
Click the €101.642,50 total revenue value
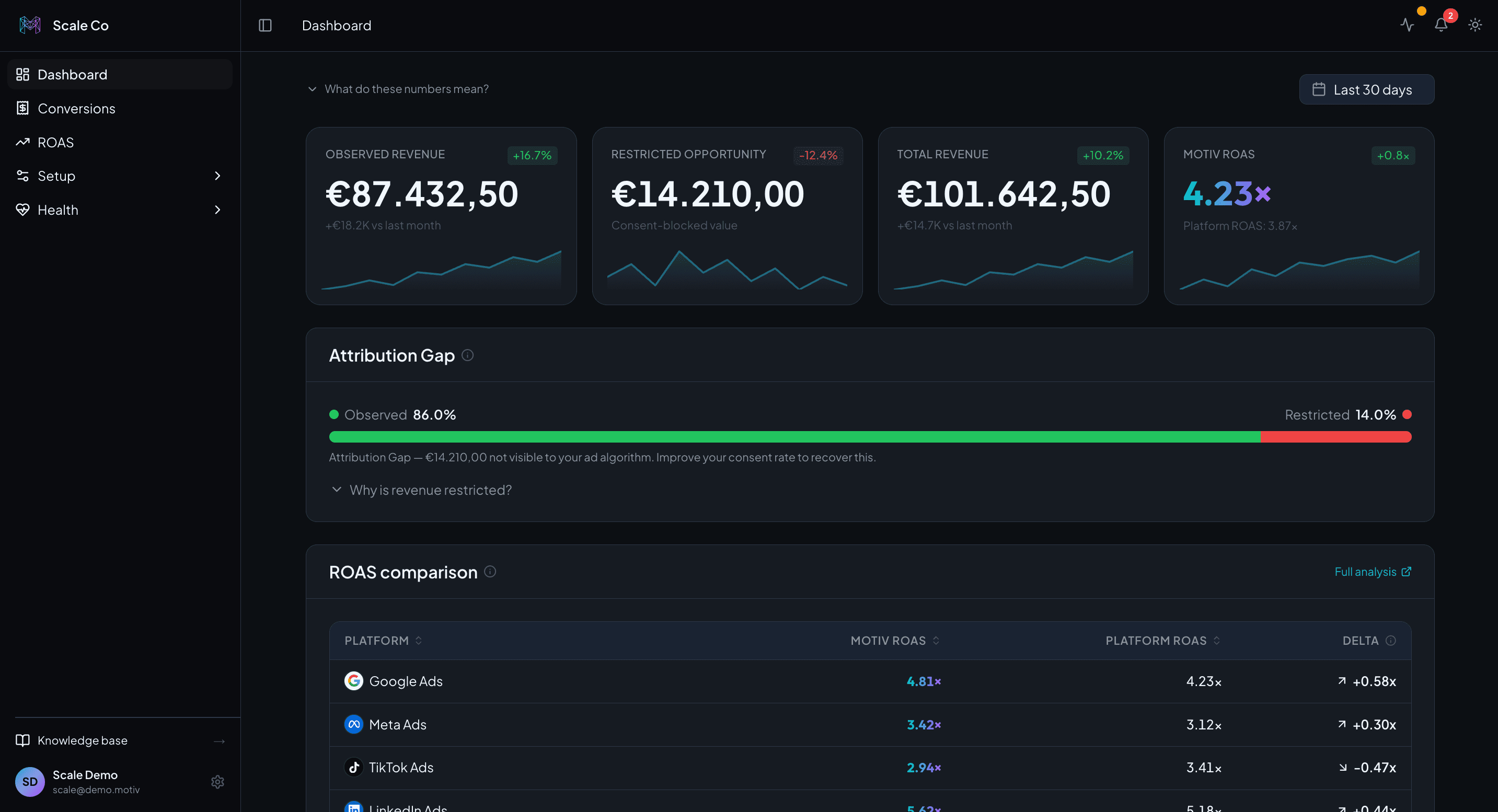[x=1004, y=194]
